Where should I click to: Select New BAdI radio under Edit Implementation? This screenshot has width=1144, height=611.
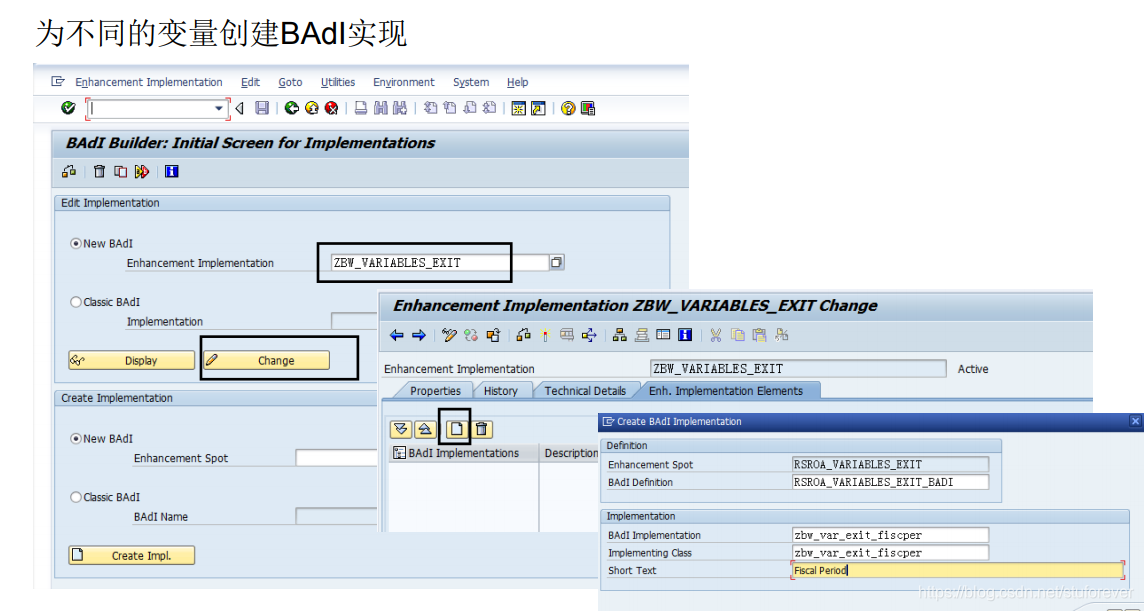tap(75, 243)
